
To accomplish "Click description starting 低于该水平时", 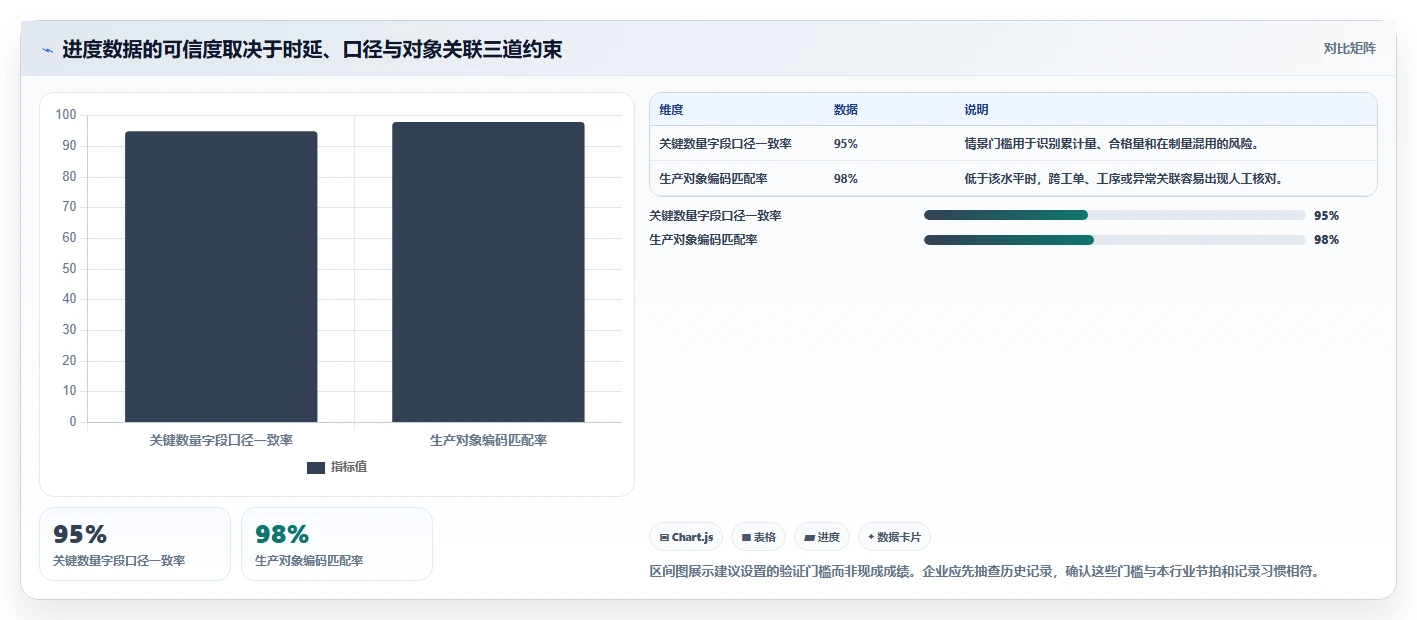I will pyautogui.click(x=1123, y=179).
